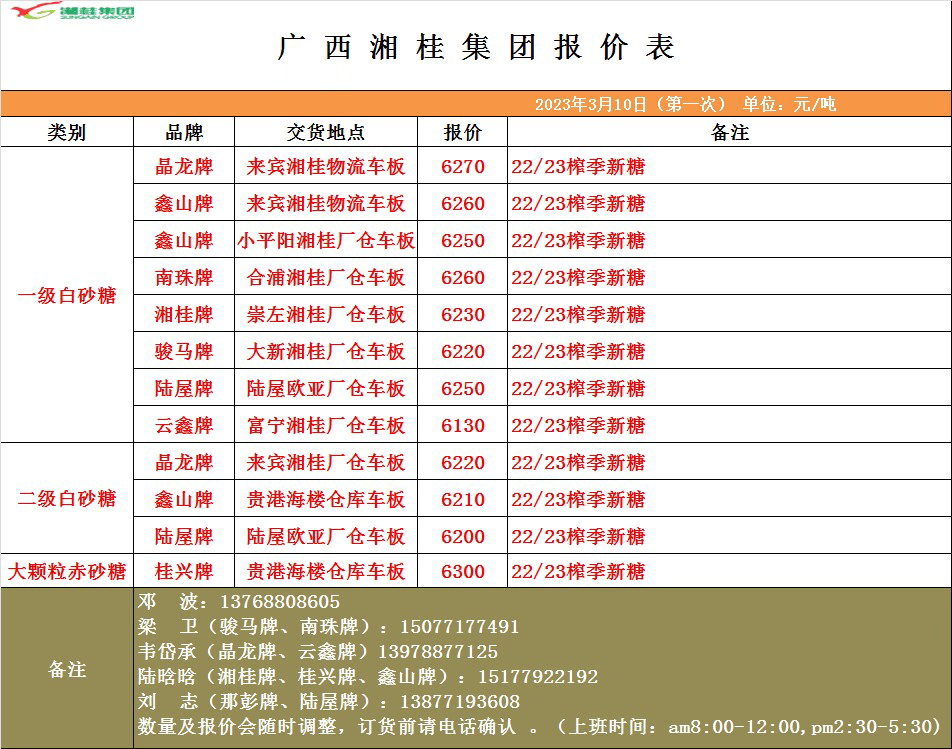
Task: Select the 骏马牌 brand cell
Action: (184, 352)
